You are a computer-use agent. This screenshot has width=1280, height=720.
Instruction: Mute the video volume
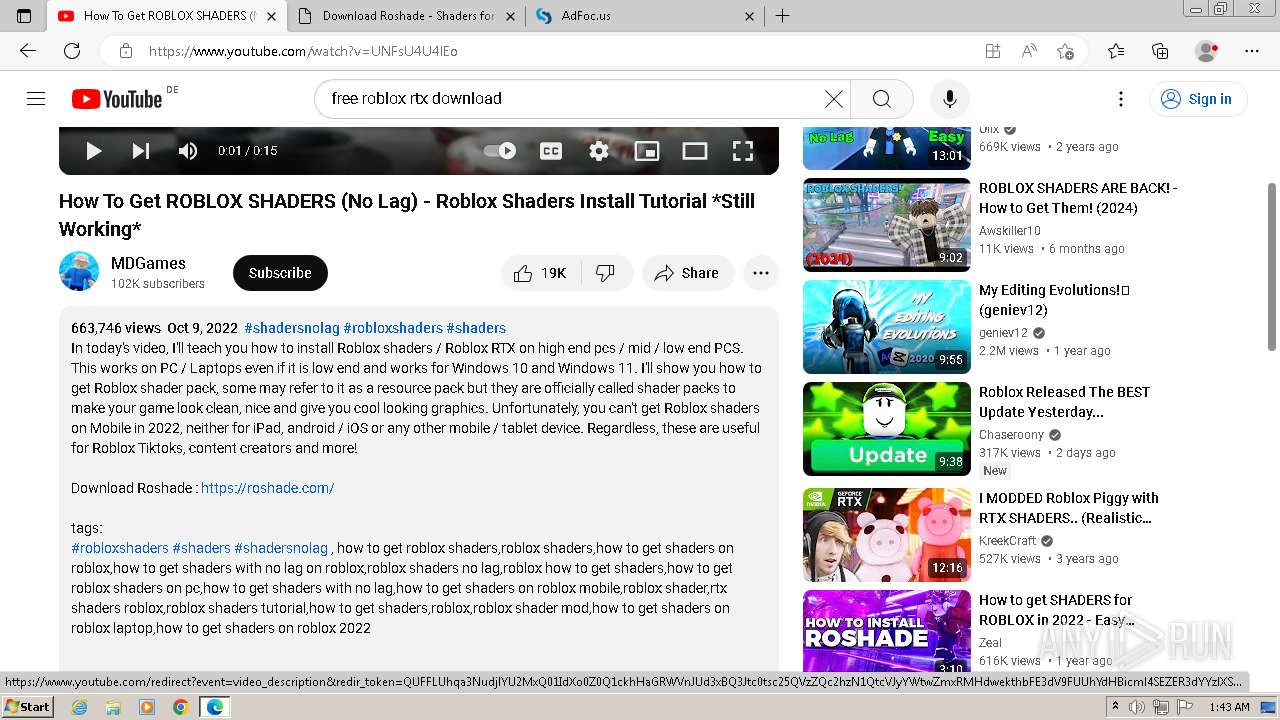pyautogui.click(x=188, y=151)
